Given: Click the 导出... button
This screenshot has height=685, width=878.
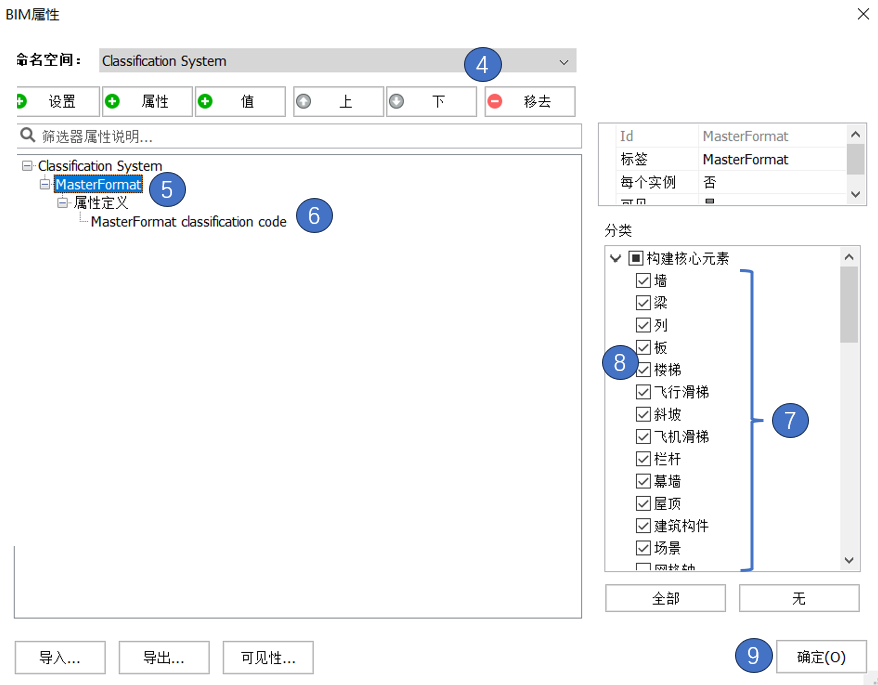Looking at the screenshot, I should tap(164, 658).
